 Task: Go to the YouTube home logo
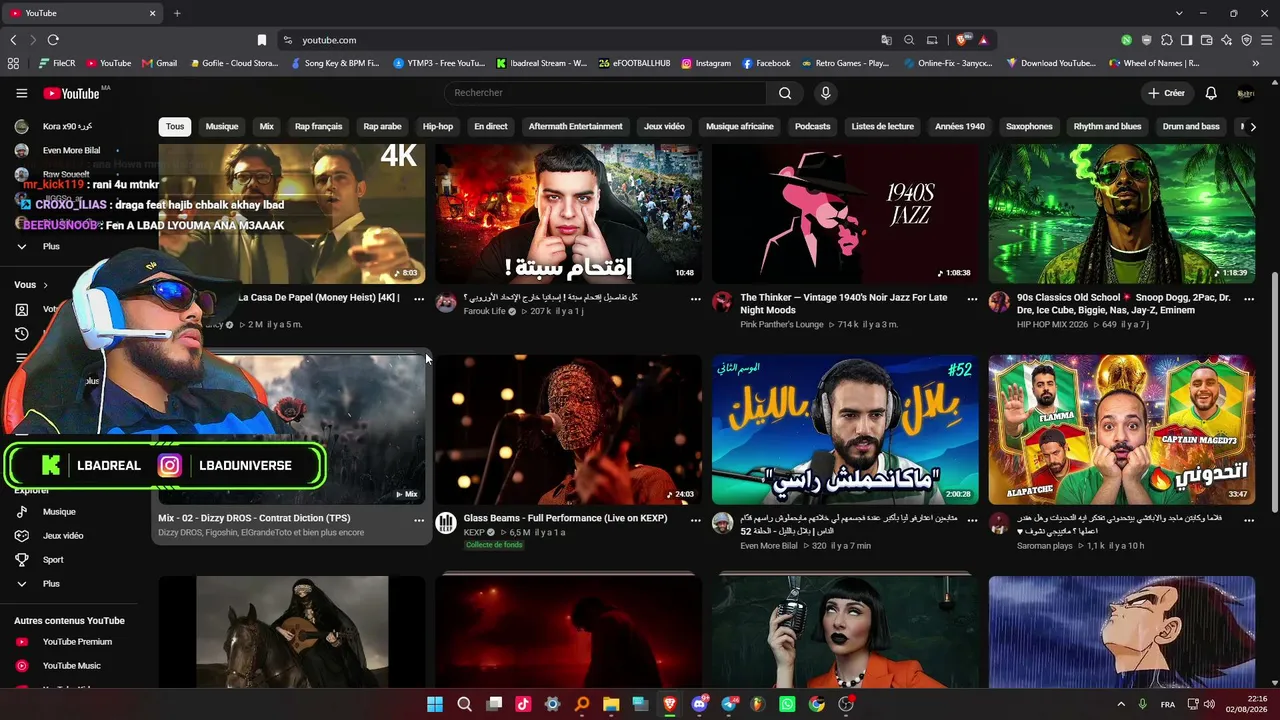coord(71,93)
